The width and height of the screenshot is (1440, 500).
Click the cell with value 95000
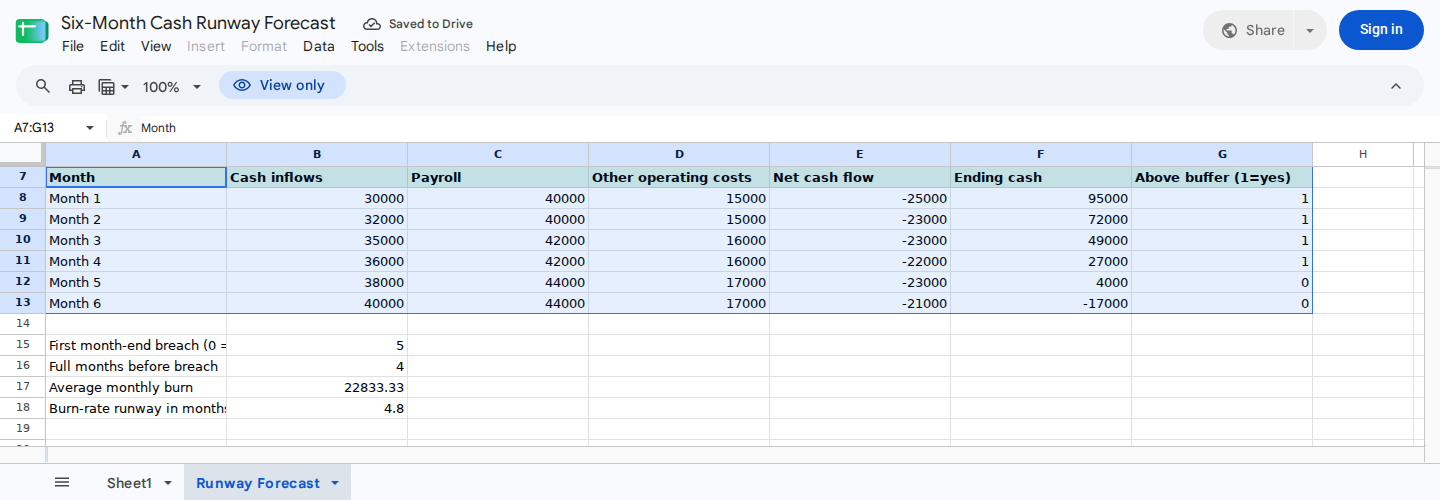[x=1041, y=198]
